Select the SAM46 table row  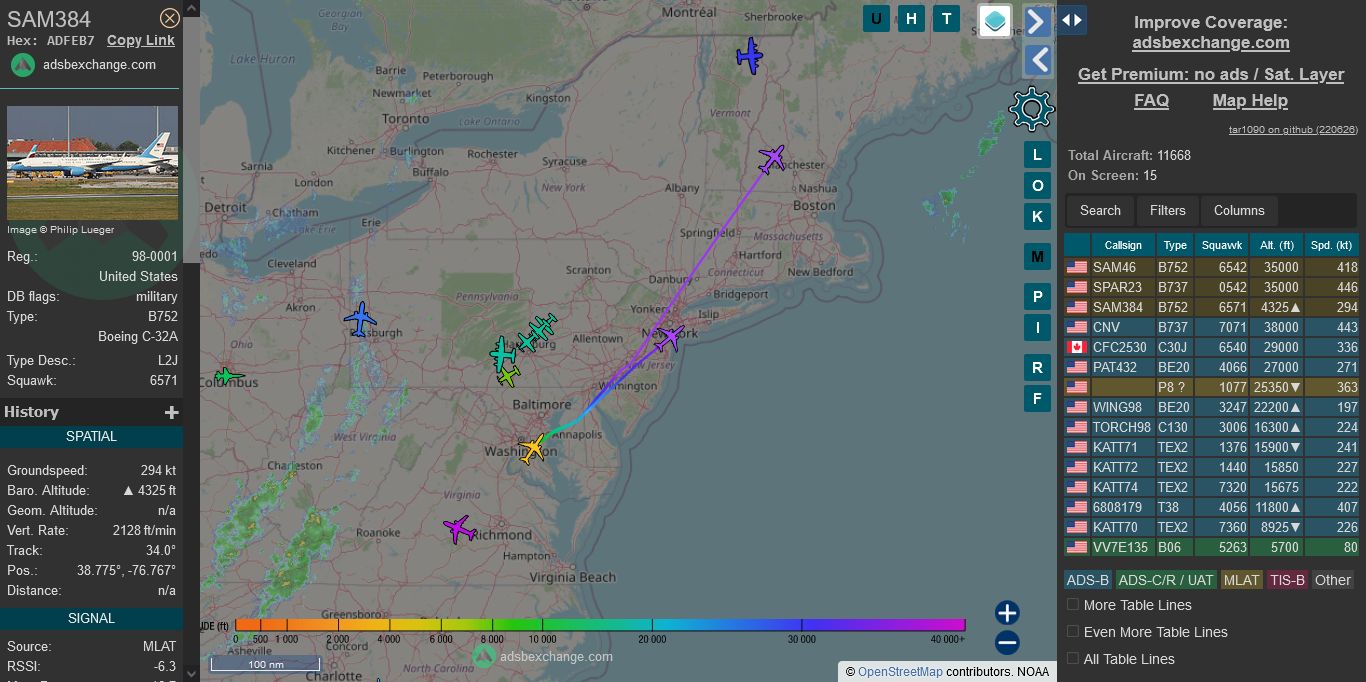(x=1211, y=267)
